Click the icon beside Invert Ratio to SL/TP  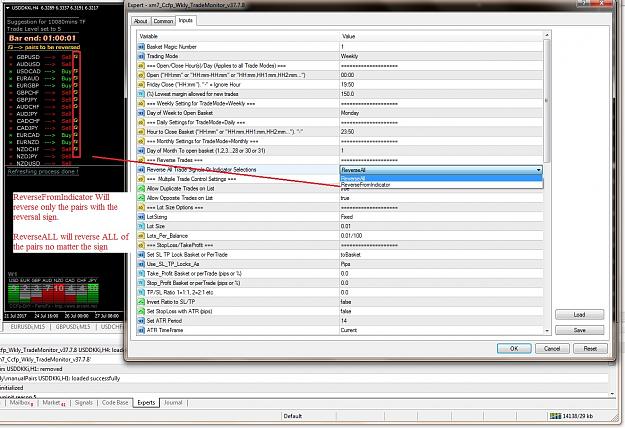pos(141,302)
